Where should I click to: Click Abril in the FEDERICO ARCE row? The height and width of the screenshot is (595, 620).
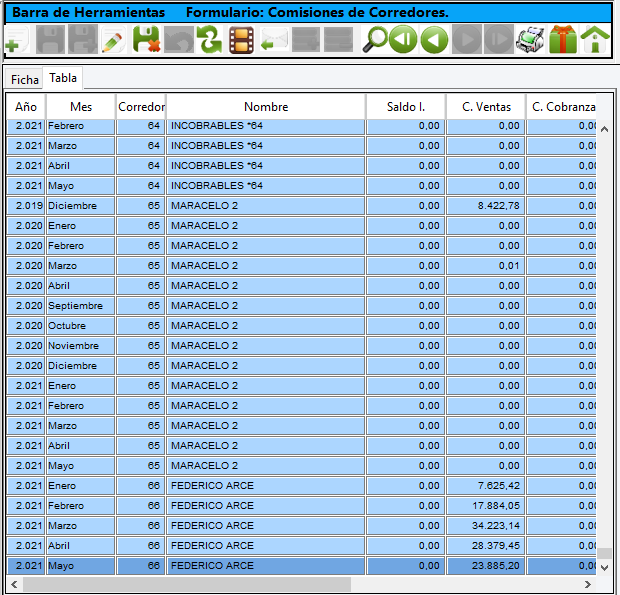81,546
